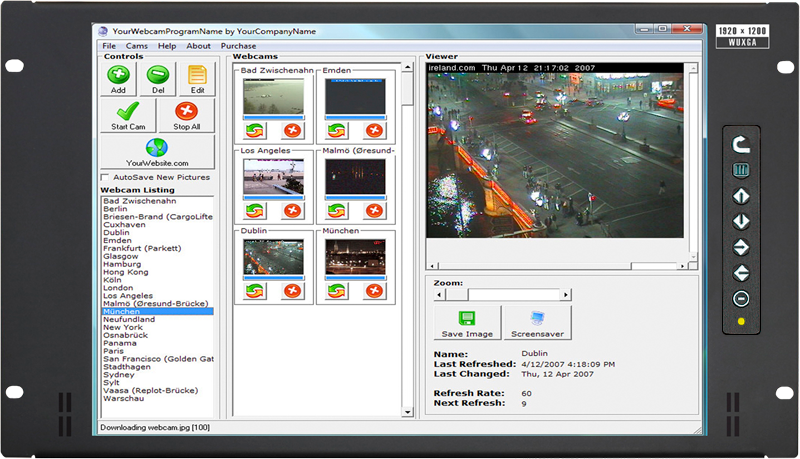Remove the Emden webcam with red X
Screen dimensions: 800x459
click(x=374, y=130)
